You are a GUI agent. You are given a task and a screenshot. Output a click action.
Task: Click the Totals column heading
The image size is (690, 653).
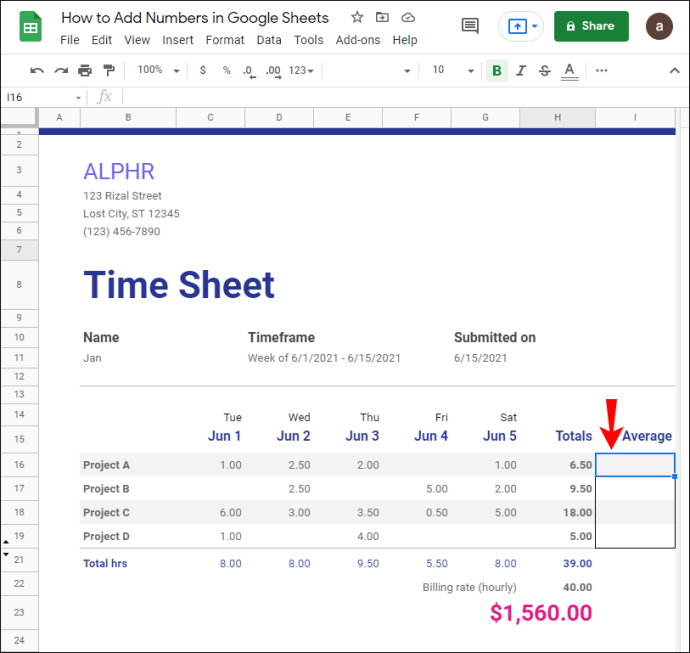pos(573,436)
